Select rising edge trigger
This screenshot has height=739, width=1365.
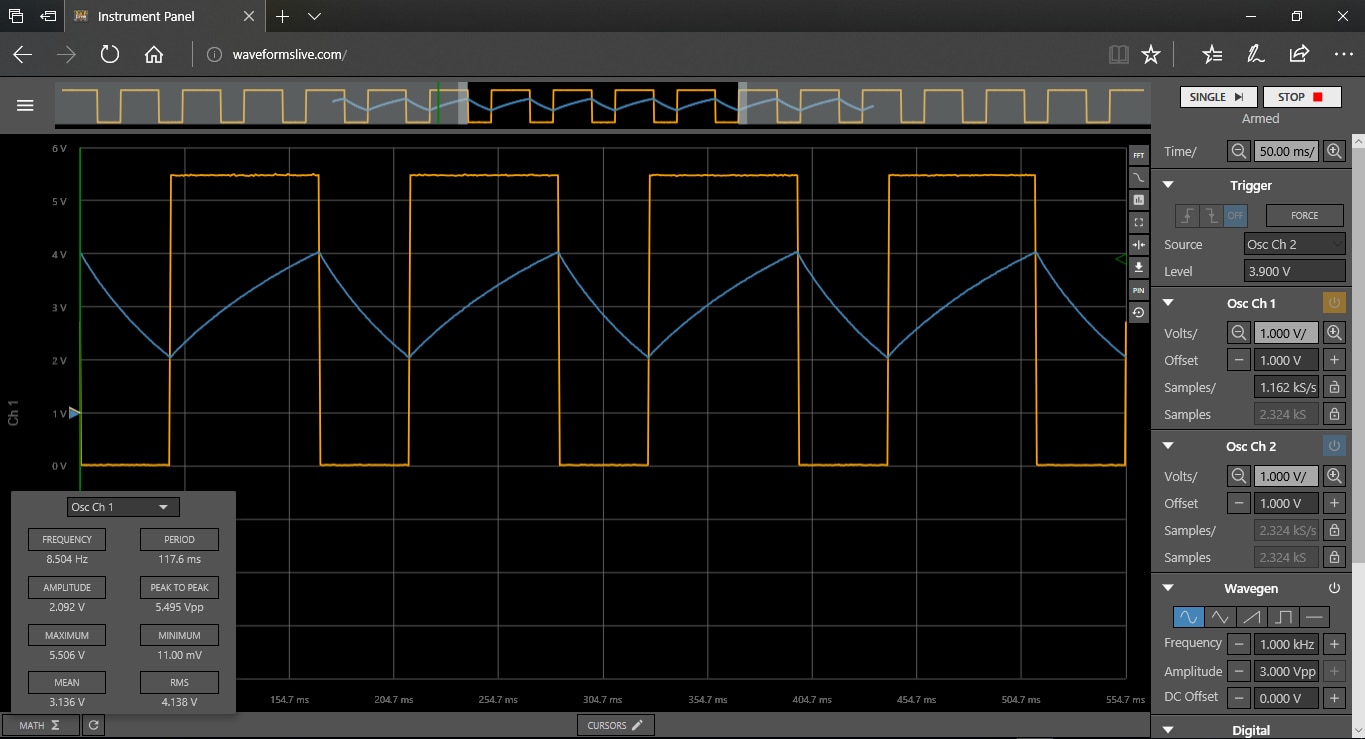1187,215
